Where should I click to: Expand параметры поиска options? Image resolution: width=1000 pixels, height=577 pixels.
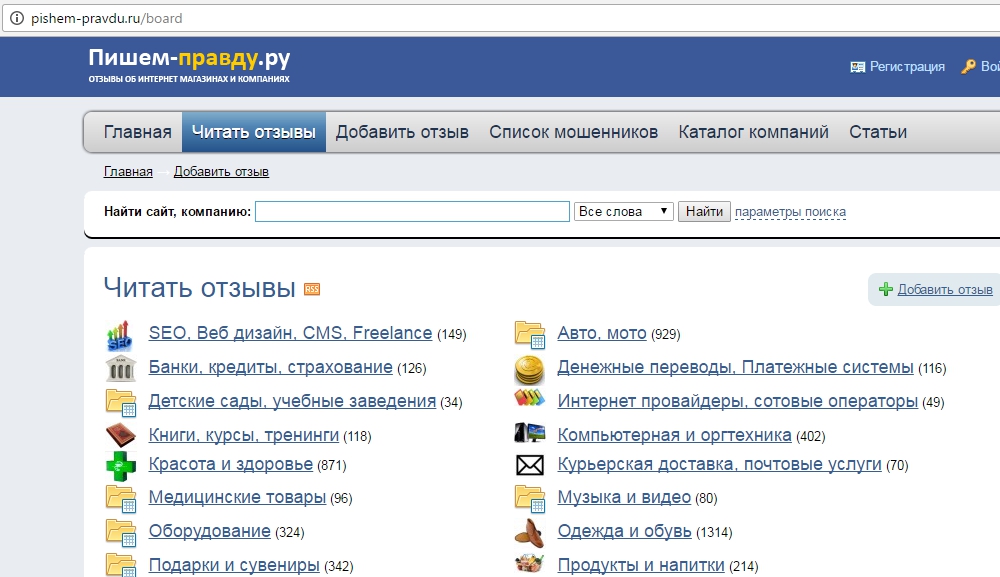pyautogui.click(x=790, y=212)
